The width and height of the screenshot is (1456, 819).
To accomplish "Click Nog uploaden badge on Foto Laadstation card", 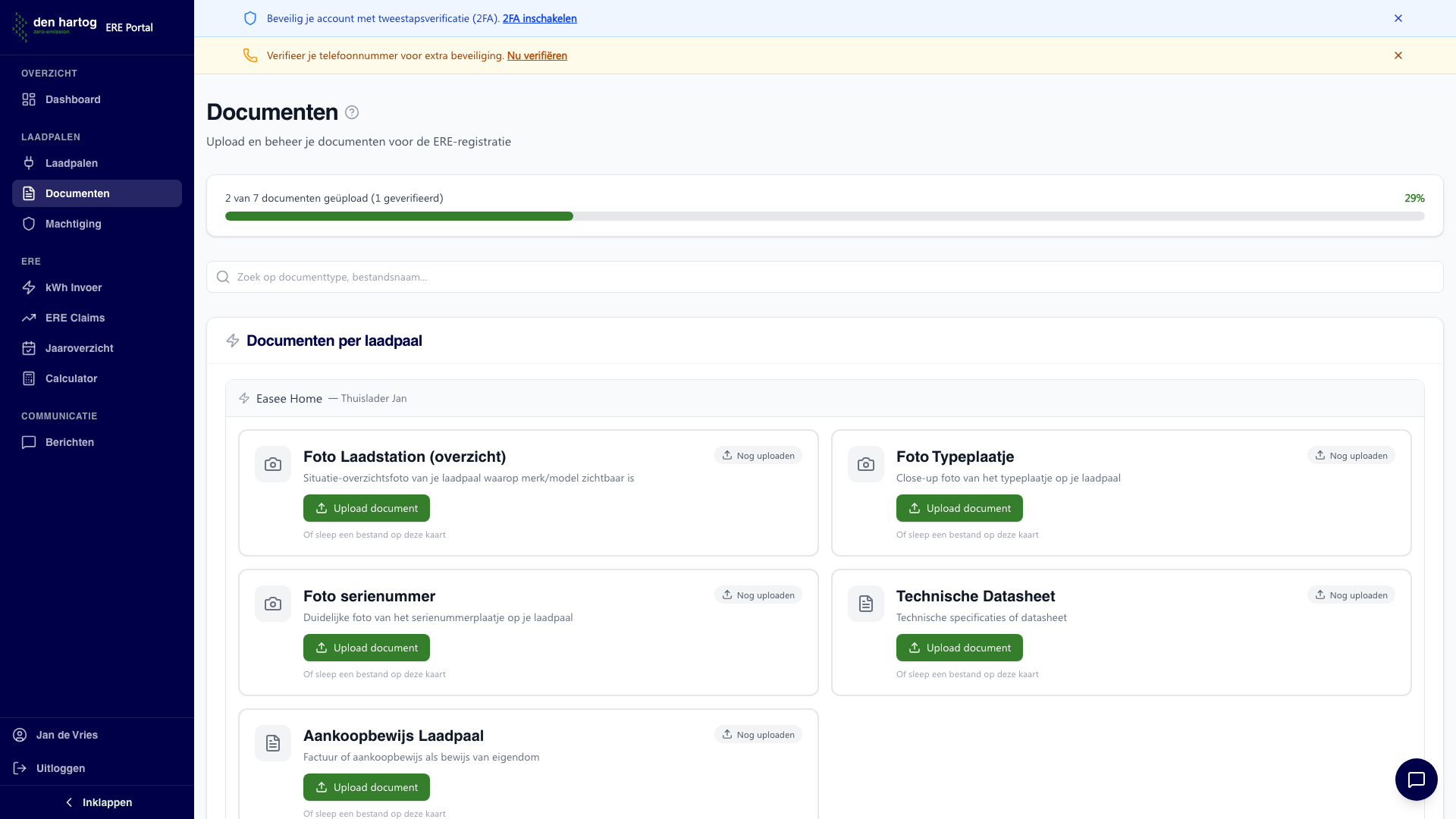I will click(758, 456).
